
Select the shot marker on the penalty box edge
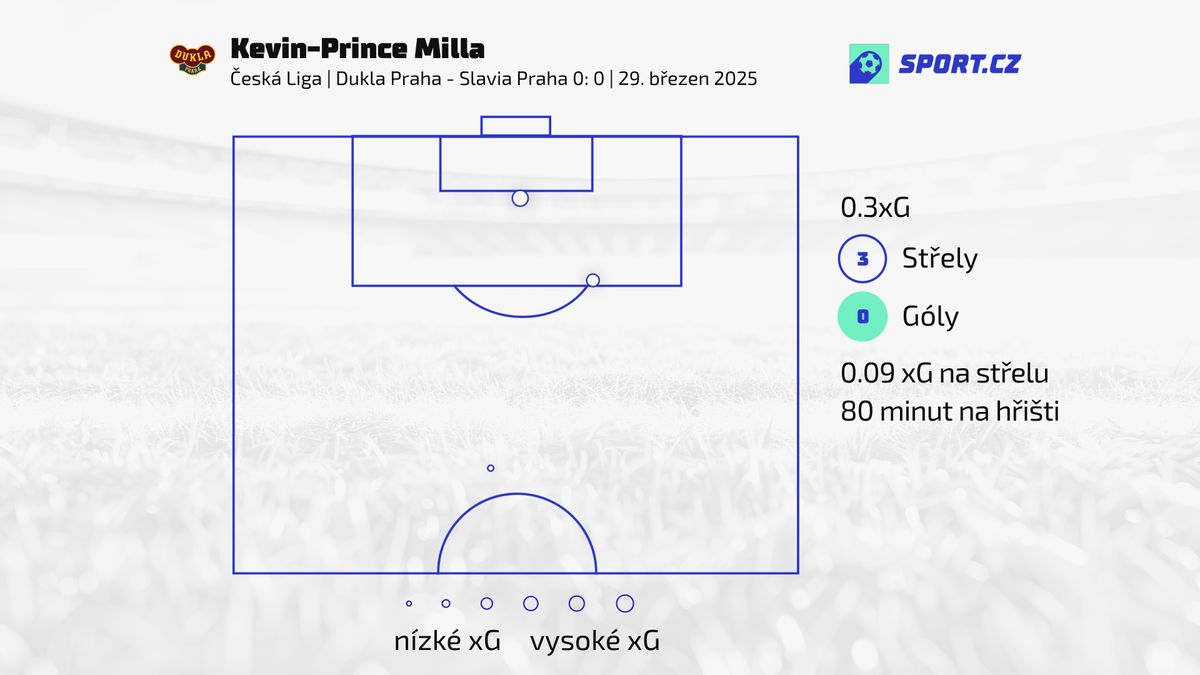[593, 280]
